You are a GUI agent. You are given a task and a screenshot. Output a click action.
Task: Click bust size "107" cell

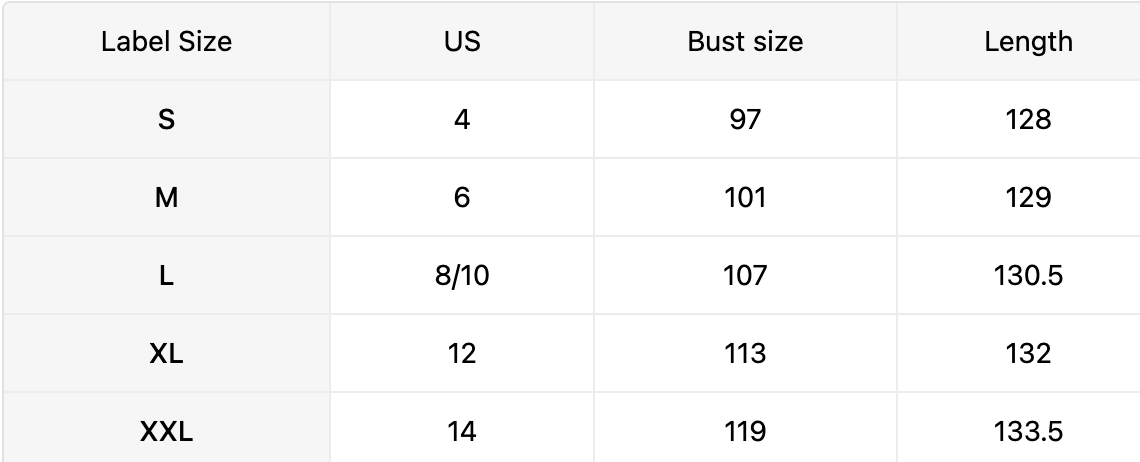click(x=745, y=276)
